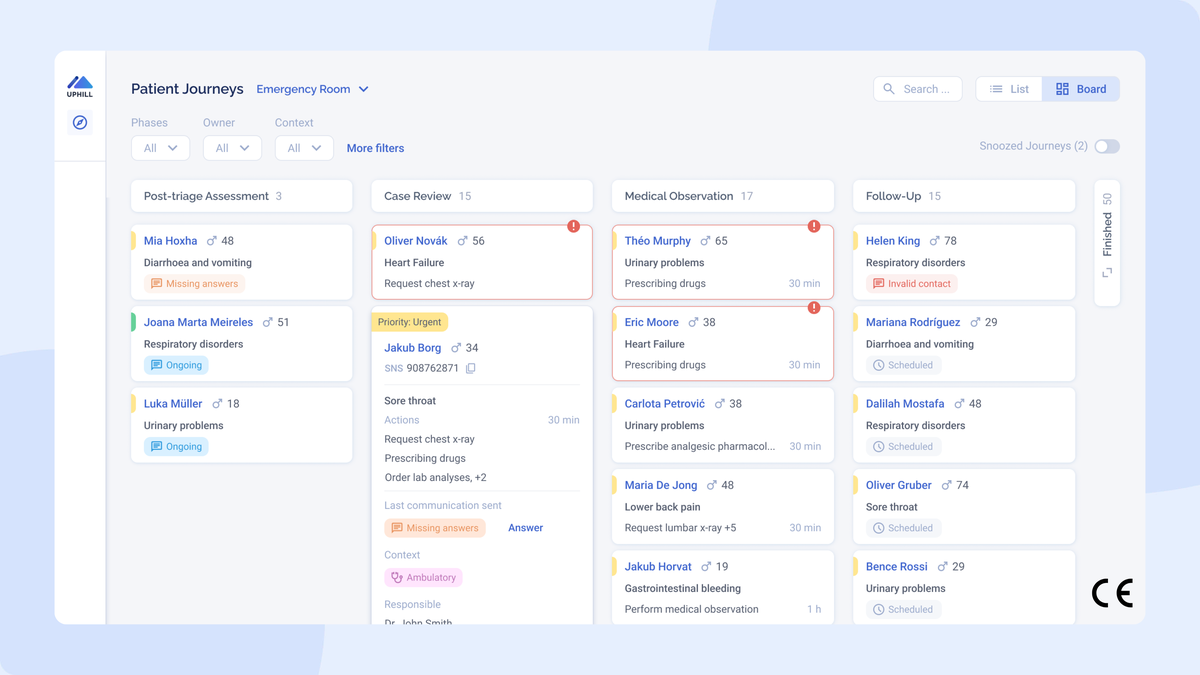Click 'Perform medical observation' text
The height and width of the screenshot is (675, 1200).
tap(692, 609)
